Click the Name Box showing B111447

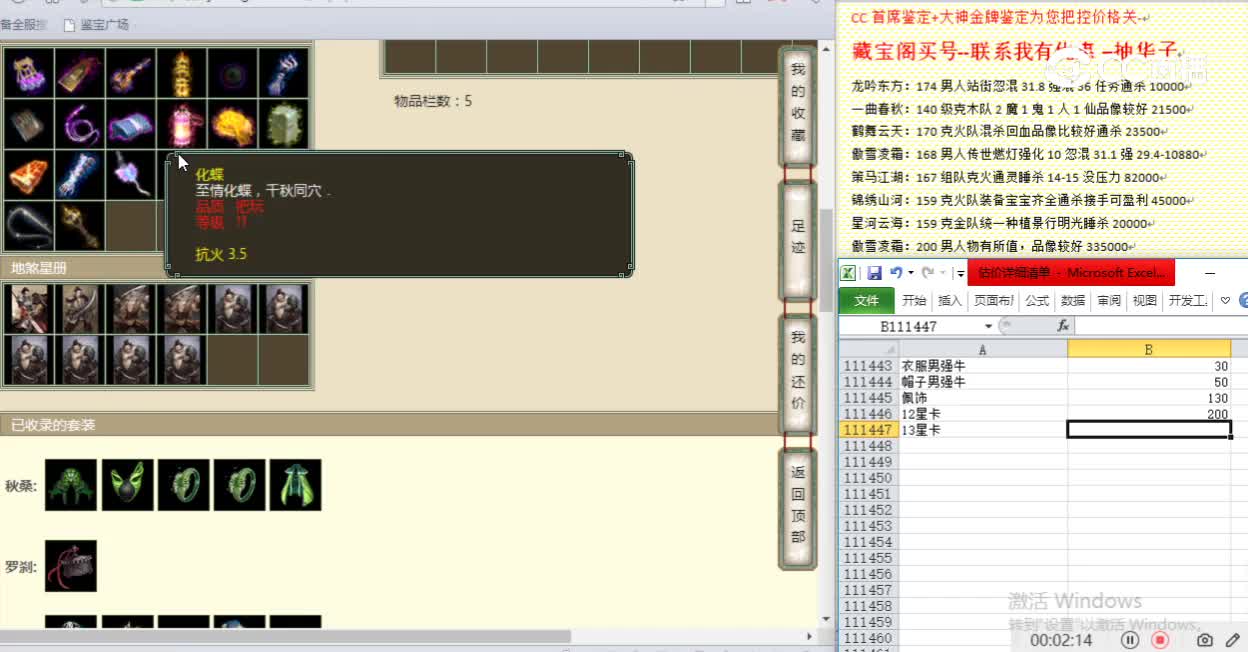pos(909,326)
